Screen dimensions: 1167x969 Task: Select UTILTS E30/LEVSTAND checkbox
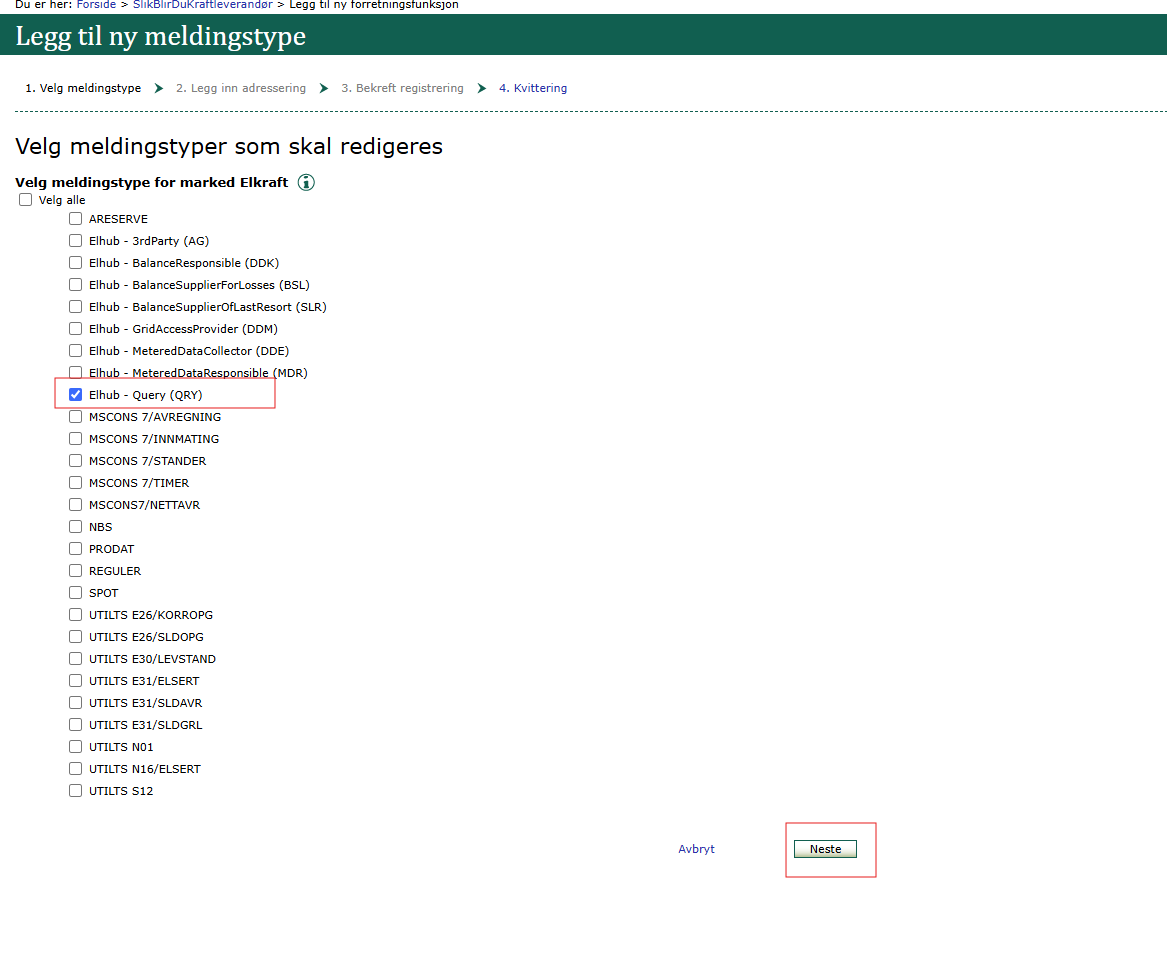point(75,659)
